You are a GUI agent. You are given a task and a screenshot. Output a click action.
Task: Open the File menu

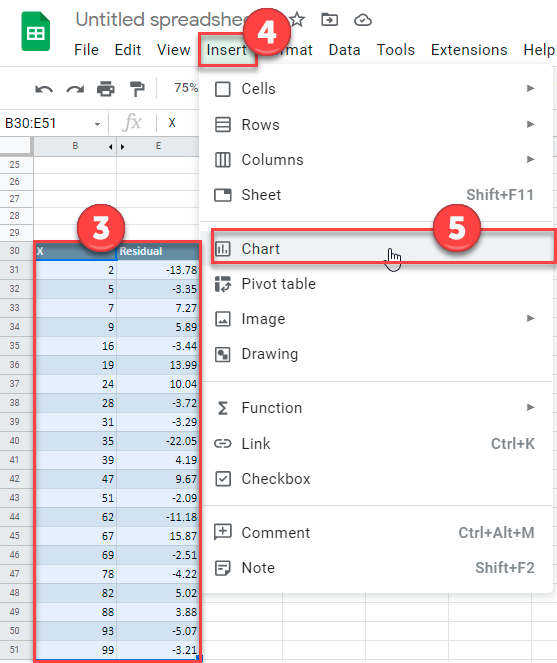(86, 50)
